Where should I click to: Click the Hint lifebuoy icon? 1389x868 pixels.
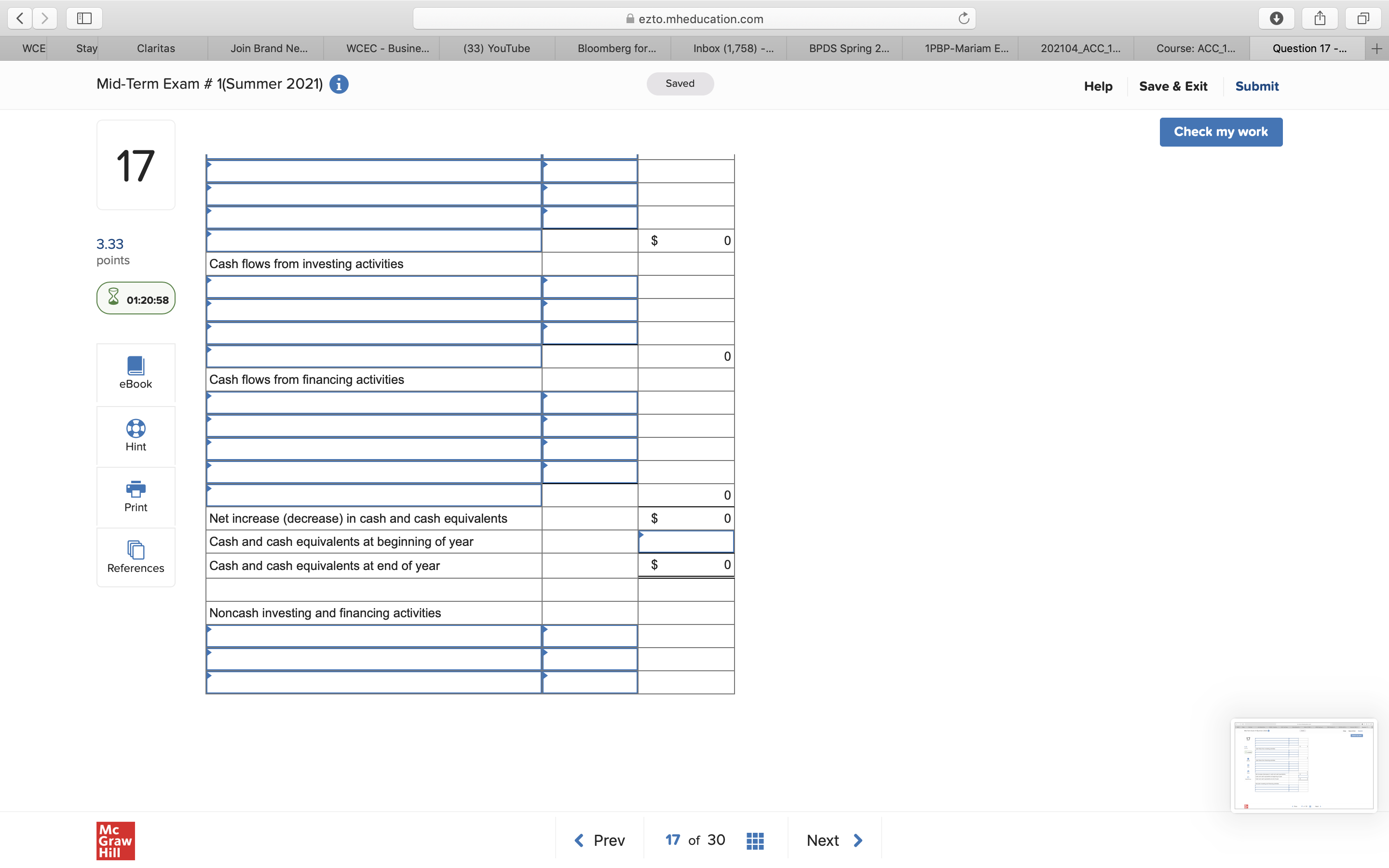pos(136,428)
